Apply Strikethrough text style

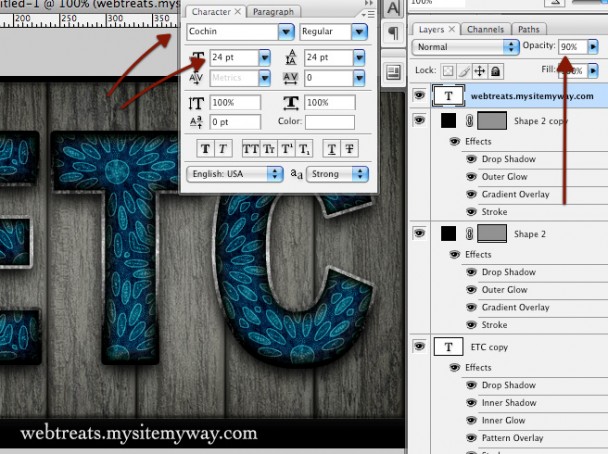pyautogui.click(x=349, y=149)
